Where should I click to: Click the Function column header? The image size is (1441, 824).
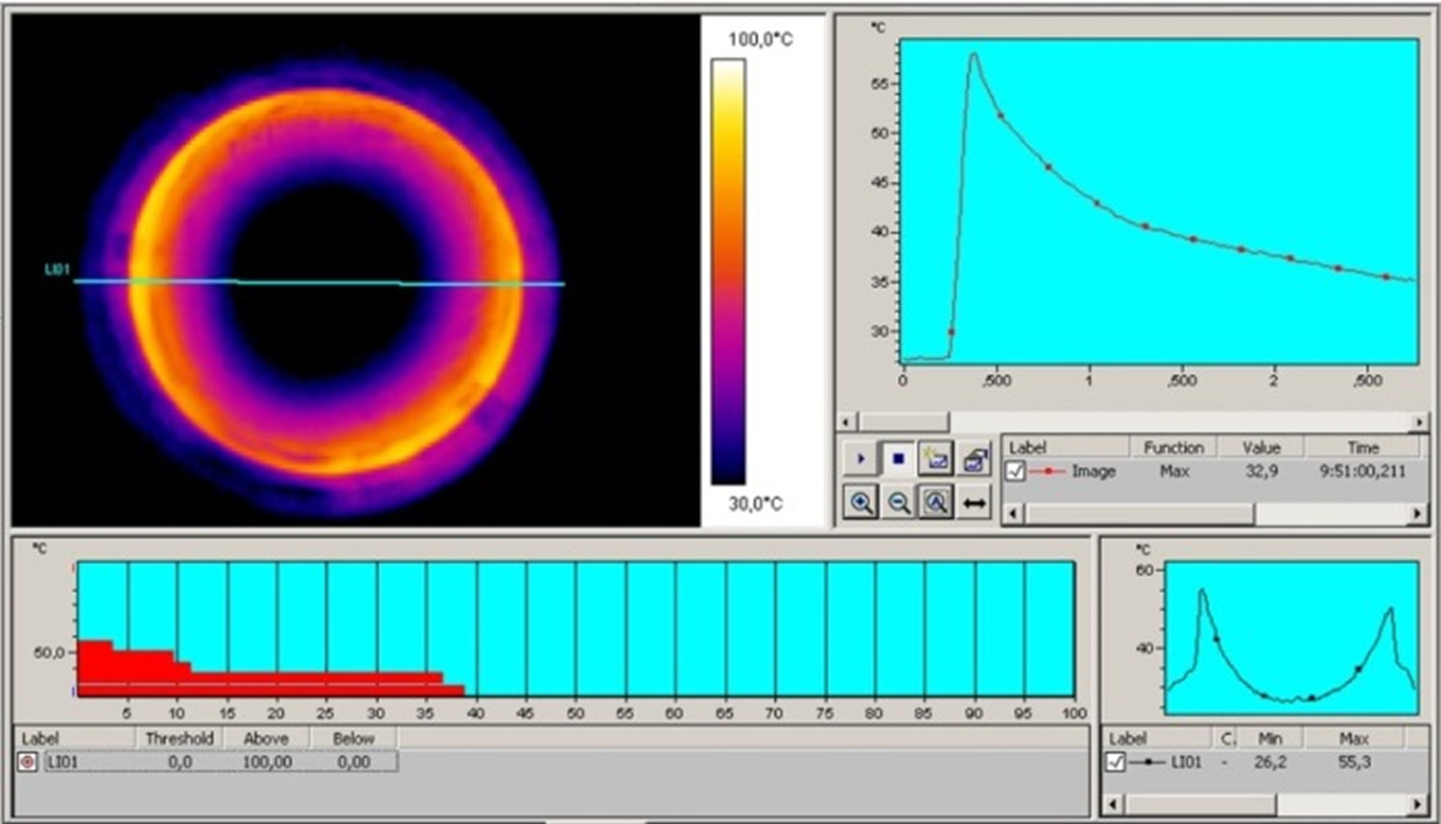coord(1173,447)
